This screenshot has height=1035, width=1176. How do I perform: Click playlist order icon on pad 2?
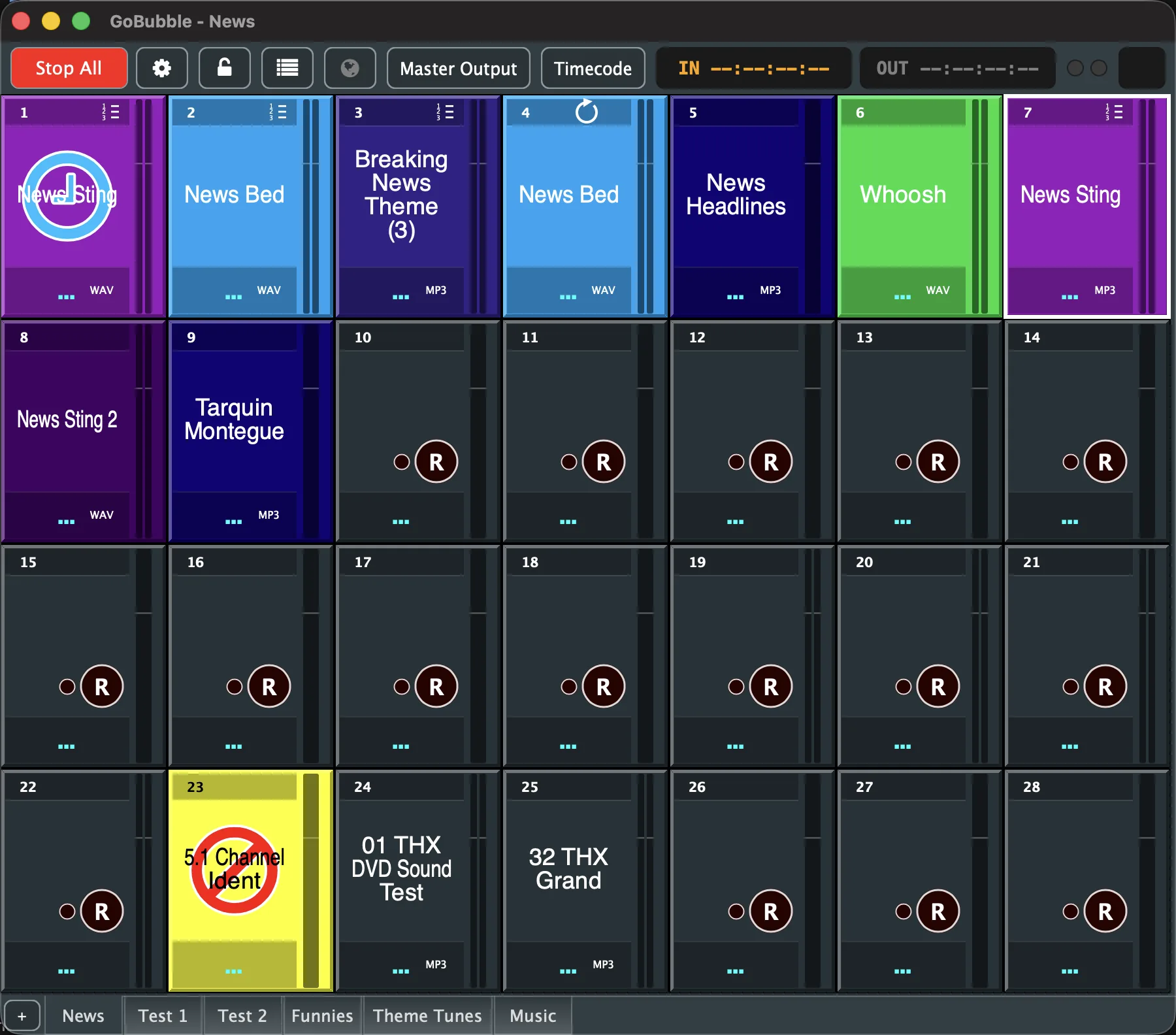[x=278, y=112]
